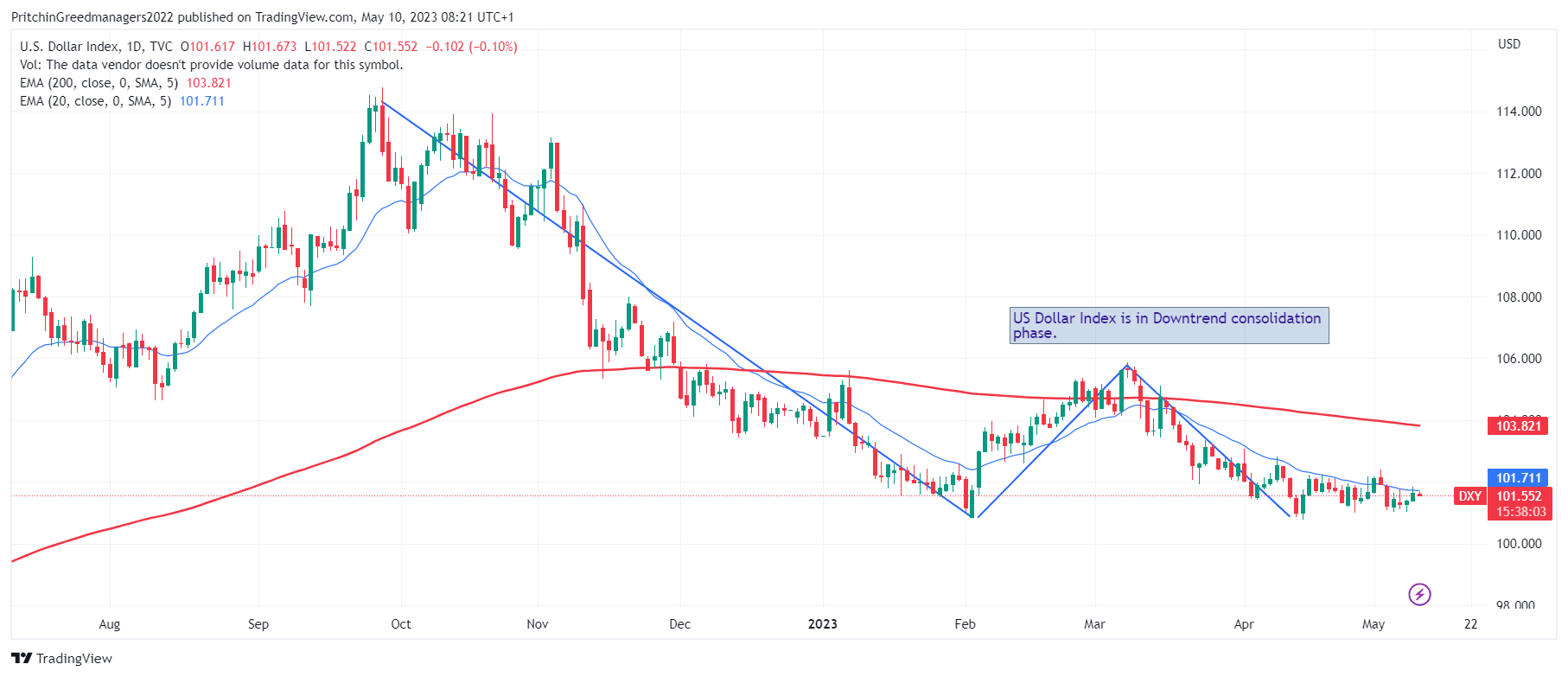Select the Downtrend consolidation phase annotation box

[1169, 326]
